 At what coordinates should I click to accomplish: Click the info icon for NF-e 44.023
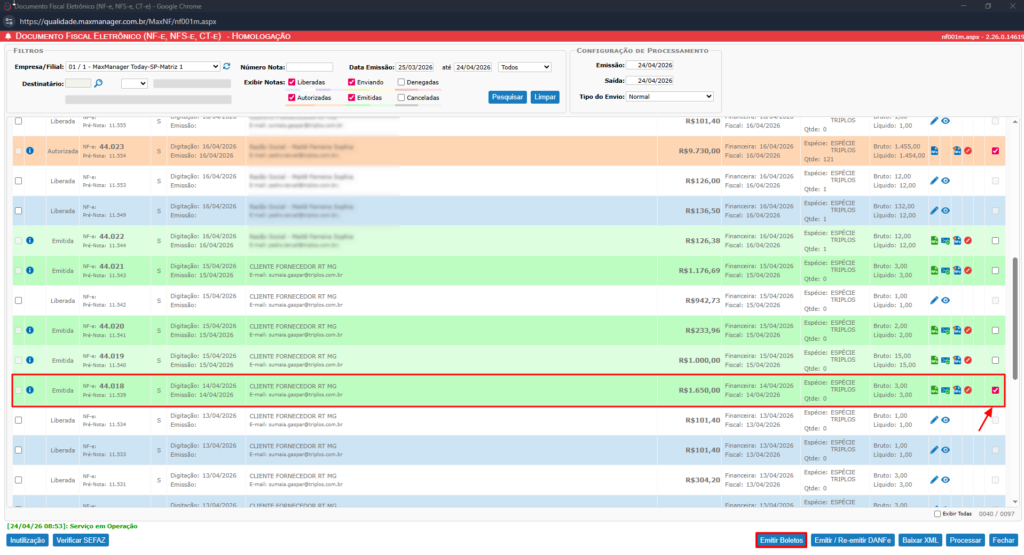click(30, 151)
